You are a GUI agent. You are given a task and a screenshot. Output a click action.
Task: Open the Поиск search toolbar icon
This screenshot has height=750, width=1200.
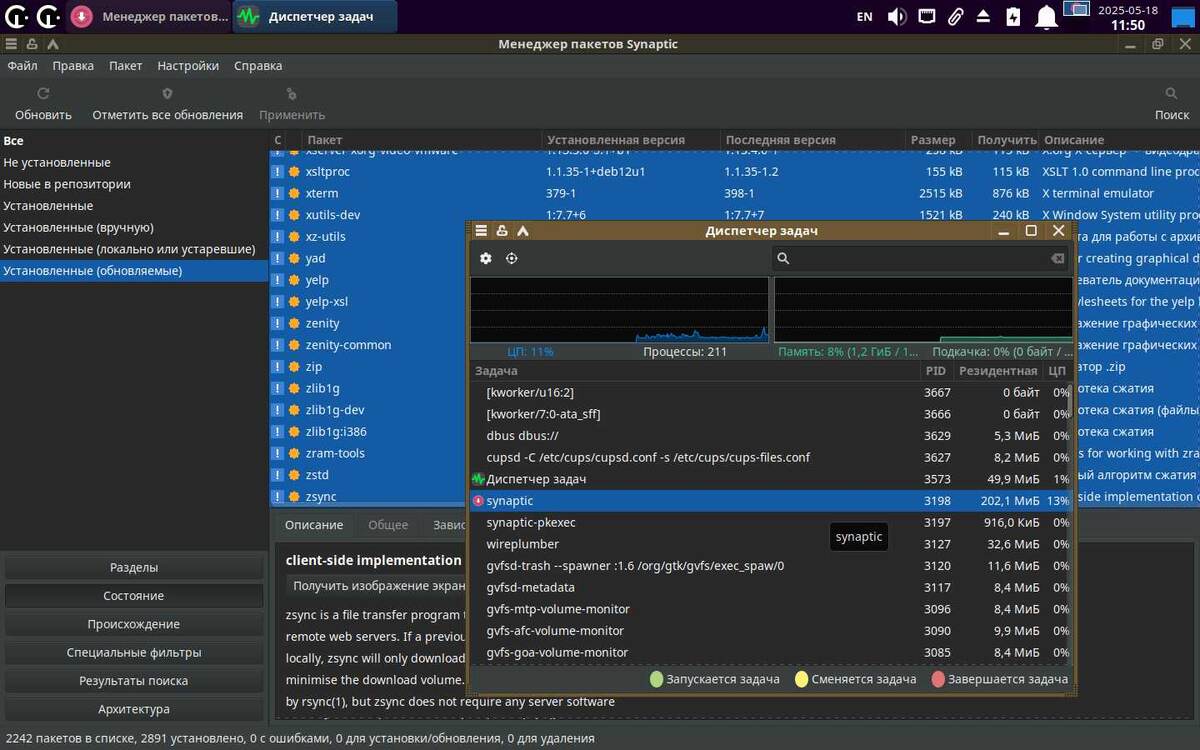pos(1172,94)
